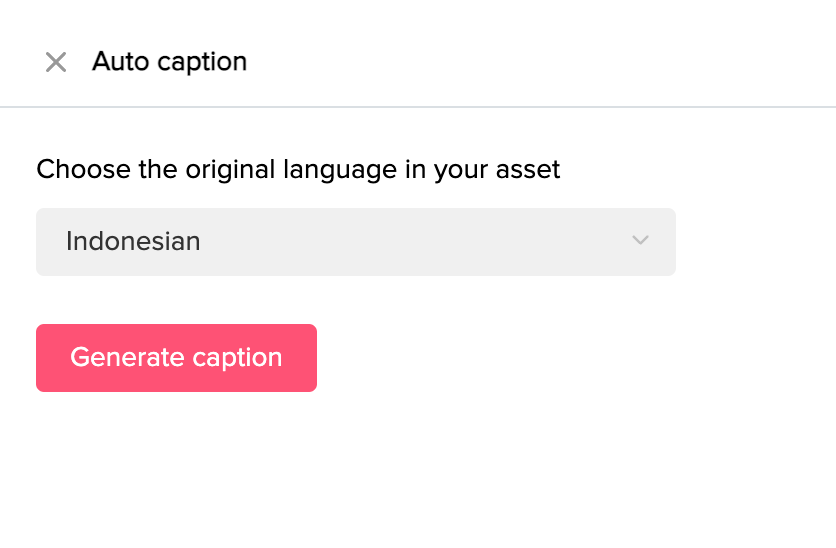Screen dimensions: 836x548
Task: Click the X icon beside Auto caption
Action: coord(56,62)
